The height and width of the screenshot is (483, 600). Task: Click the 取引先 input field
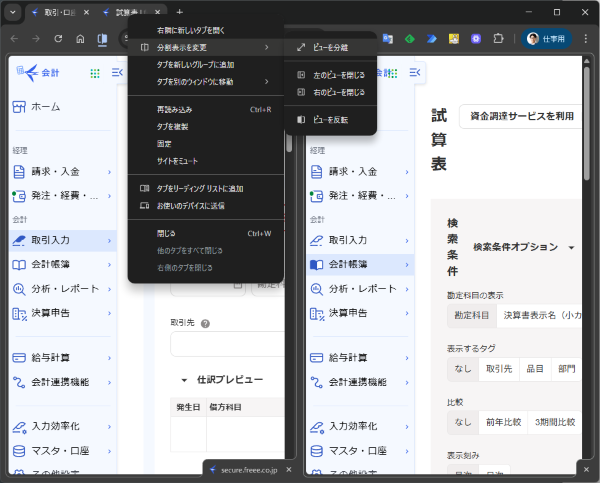(226, 344)
